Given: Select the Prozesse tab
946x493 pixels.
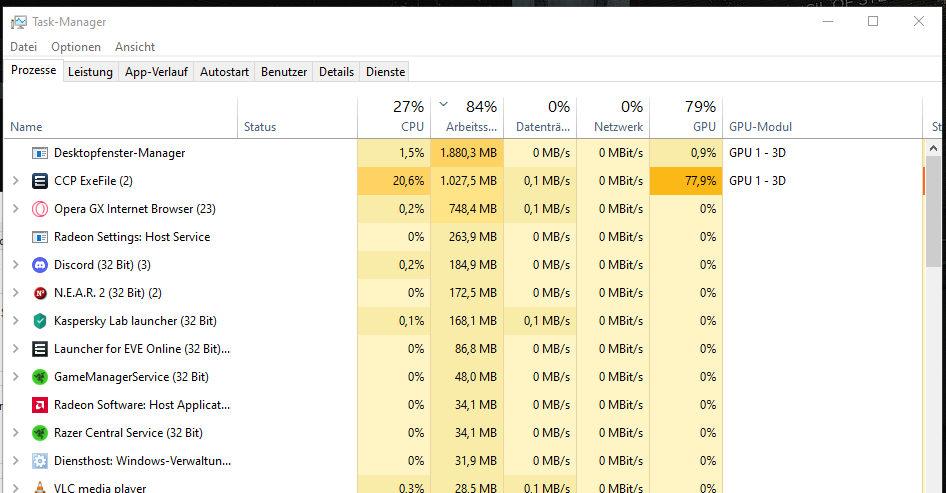Looking at the screenshot, I should (x=34, y=70).
